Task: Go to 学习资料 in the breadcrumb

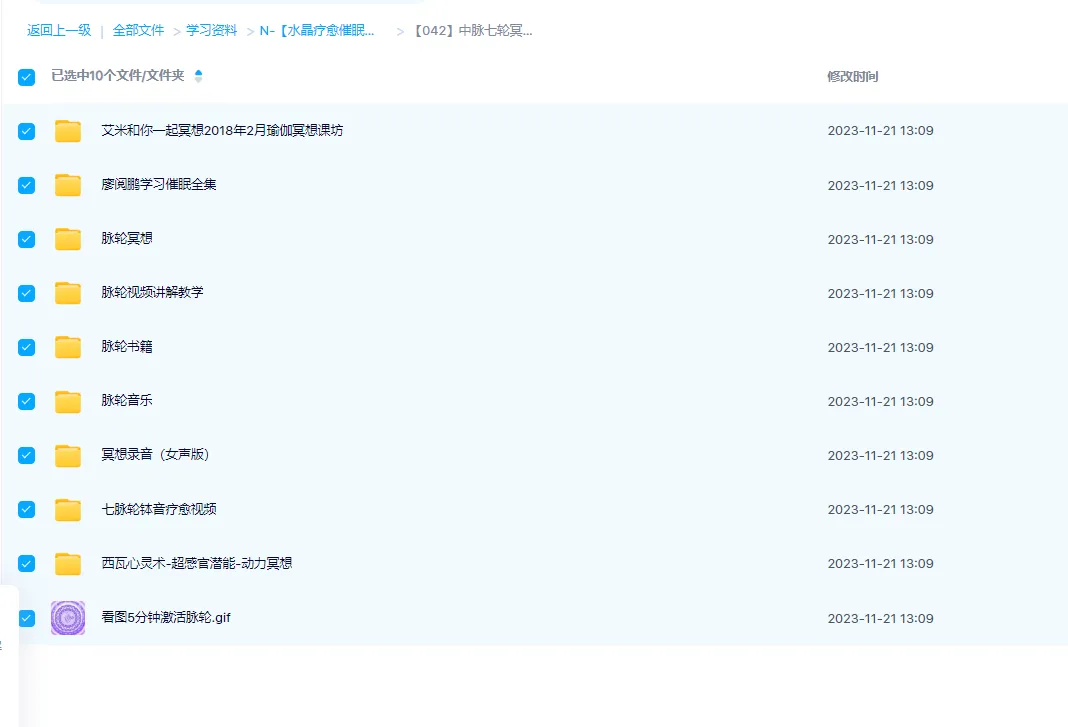Action: tap(211, 30)
